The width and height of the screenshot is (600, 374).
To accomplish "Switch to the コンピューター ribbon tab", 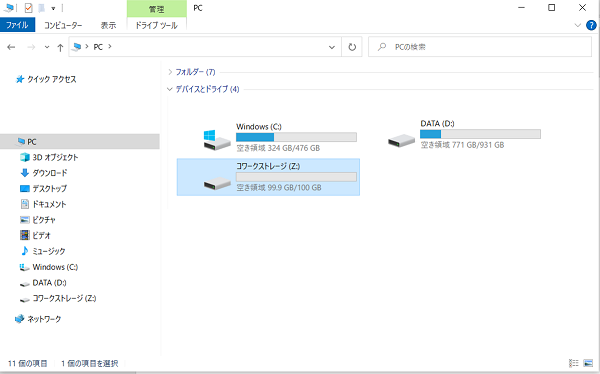I will 63,25.
